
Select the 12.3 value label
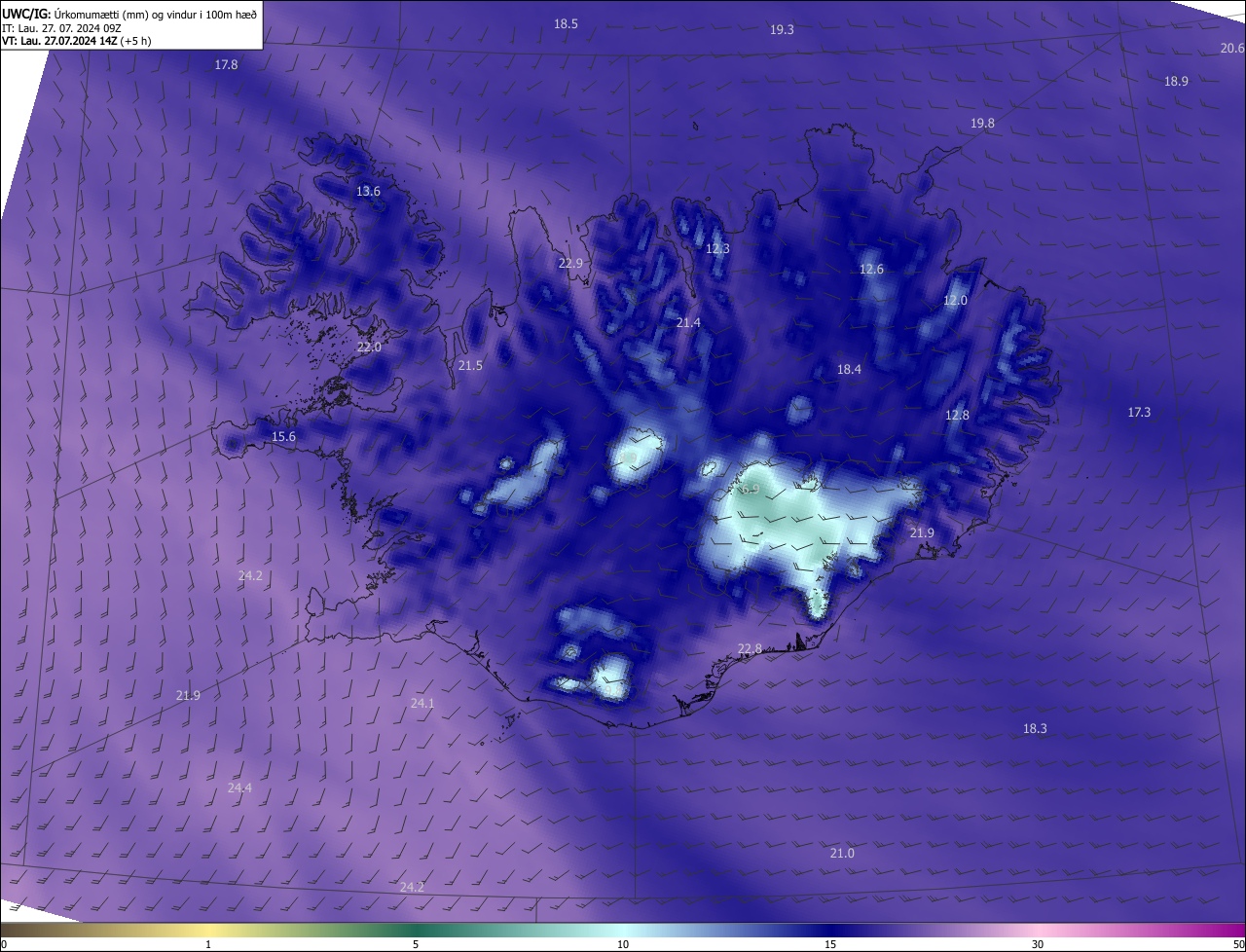point(717,249)
